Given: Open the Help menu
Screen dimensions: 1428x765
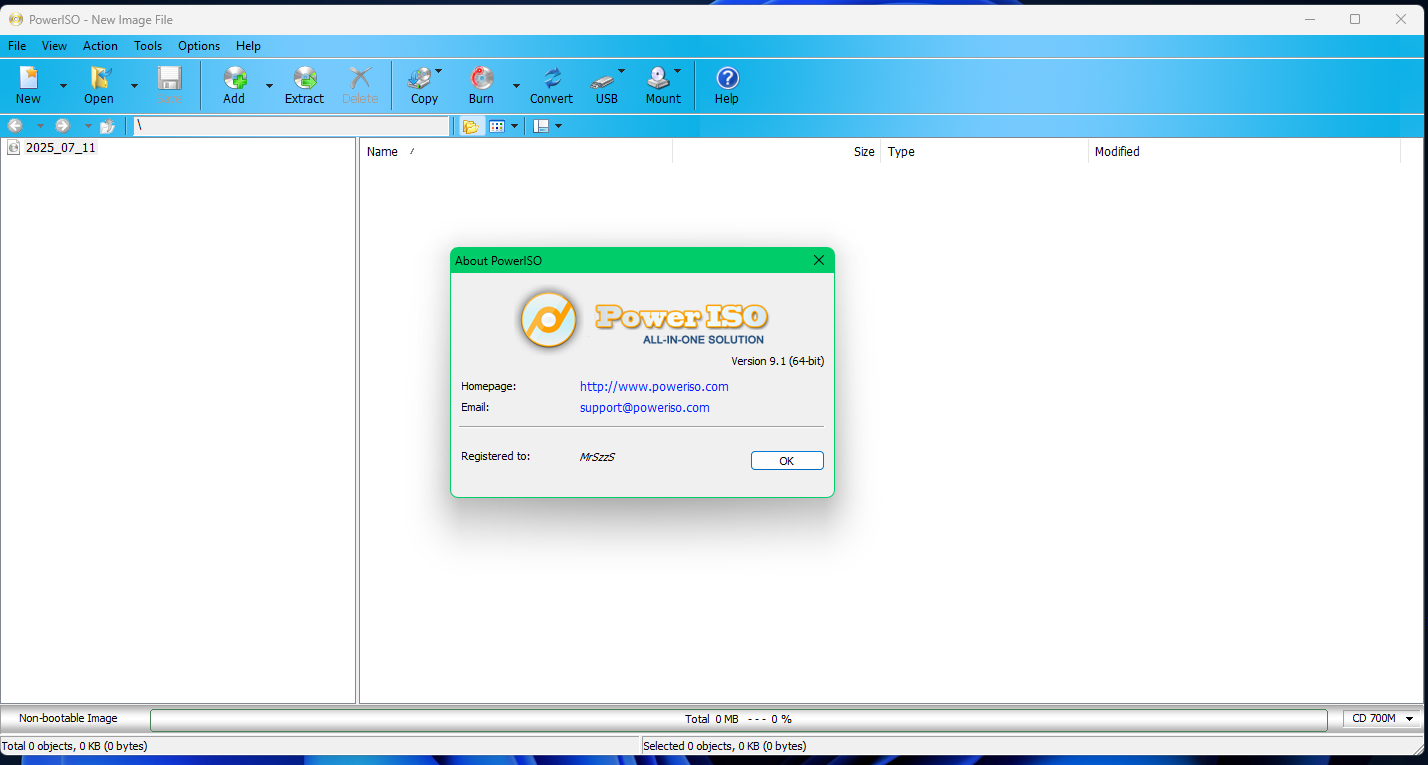Looking at the screenshot, I should tap(248, 46).
